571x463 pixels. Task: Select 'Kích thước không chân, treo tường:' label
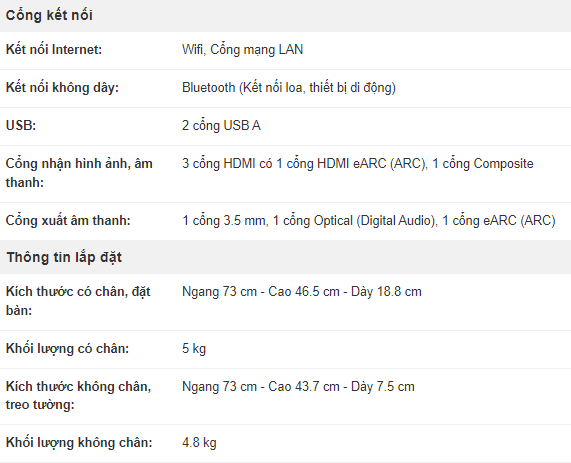tap(78, 395)
